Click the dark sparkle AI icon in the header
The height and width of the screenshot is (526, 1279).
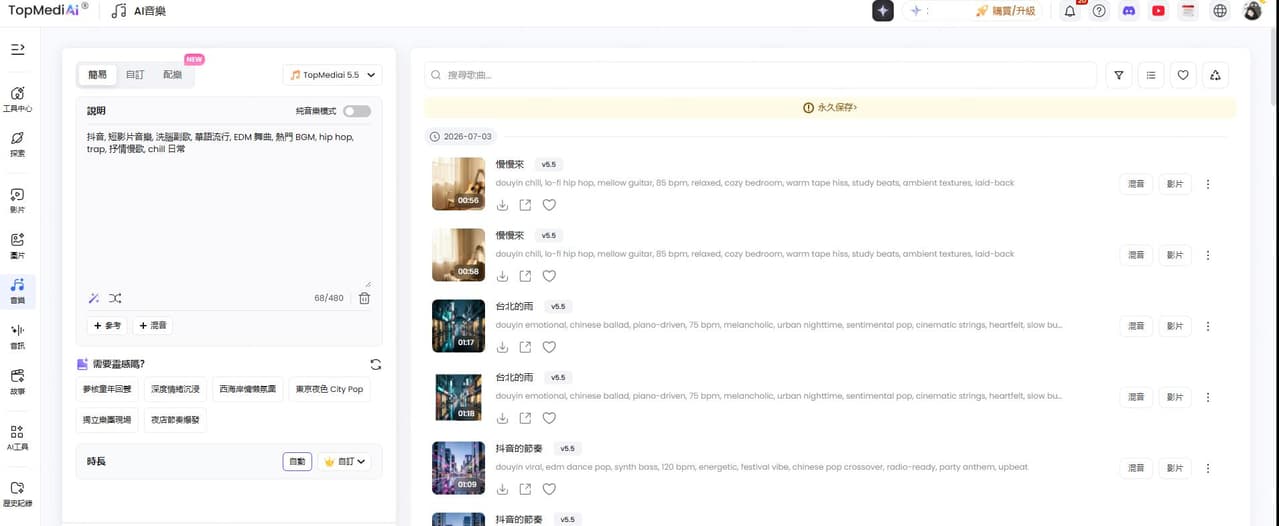(x=882, y=11)
